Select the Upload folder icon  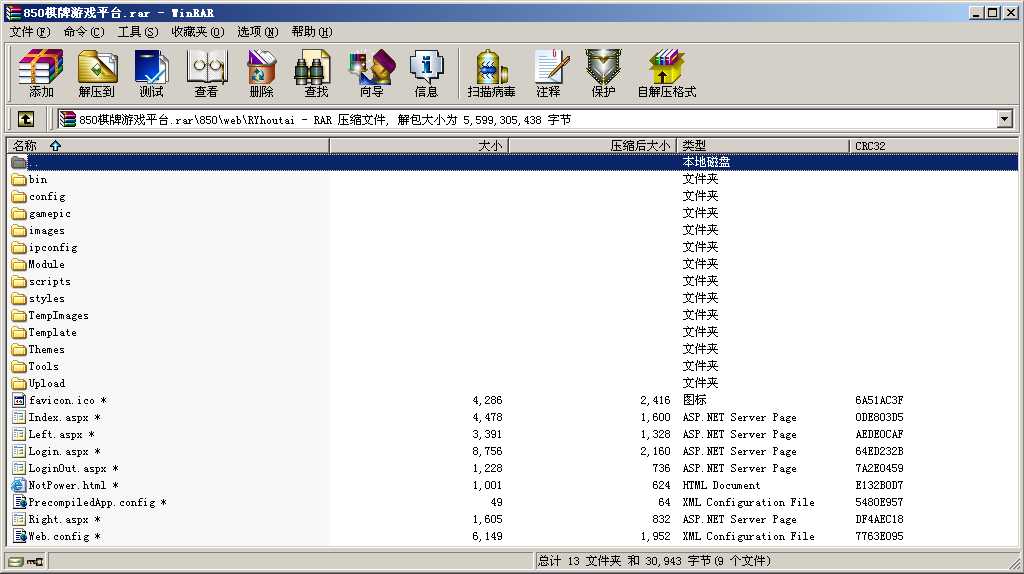19,383
